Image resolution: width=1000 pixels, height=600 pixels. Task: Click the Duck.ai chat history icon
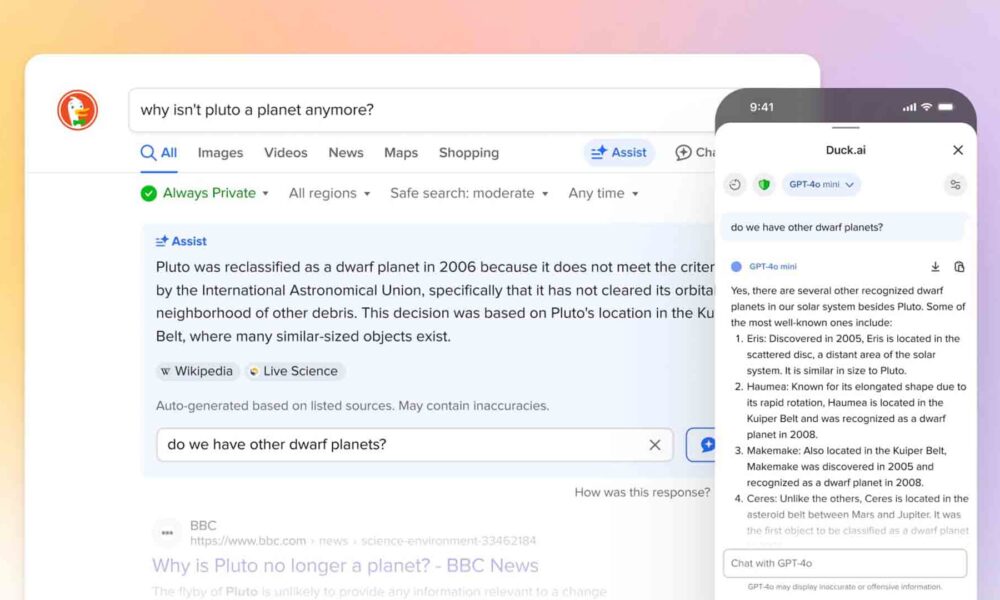point(735,185)
